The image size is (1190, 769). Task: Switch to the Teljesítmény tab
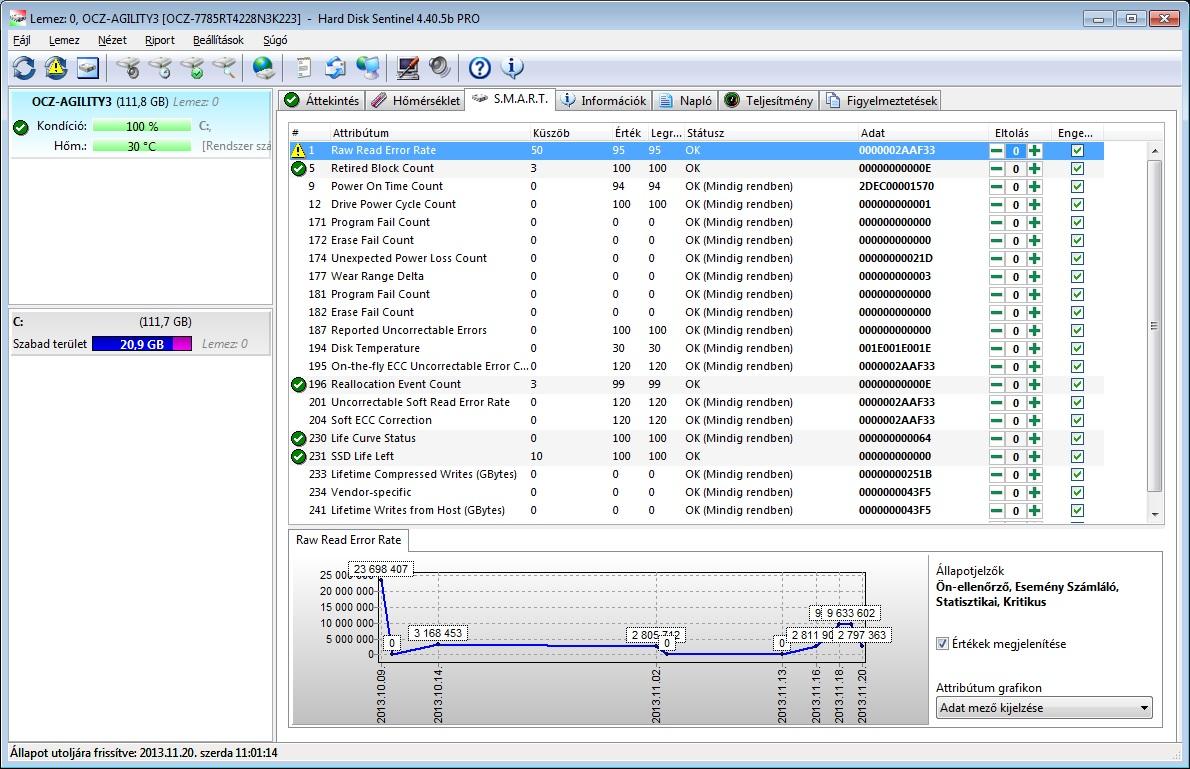tap(769, 100)
